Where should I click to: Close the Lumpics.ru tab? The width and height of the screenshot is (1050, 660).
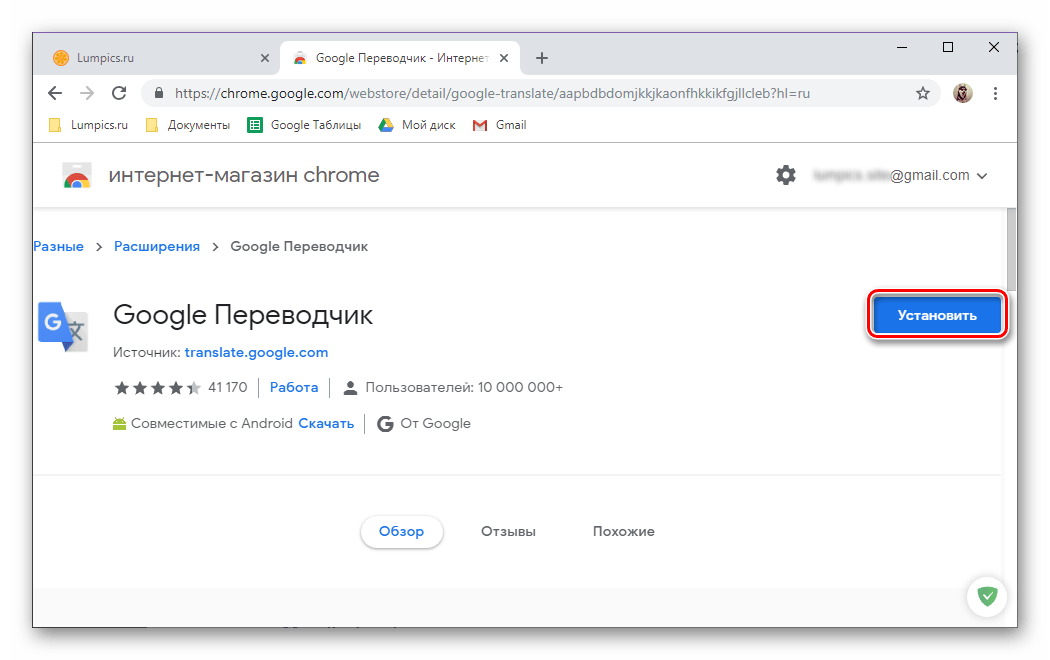coord(265,58)
